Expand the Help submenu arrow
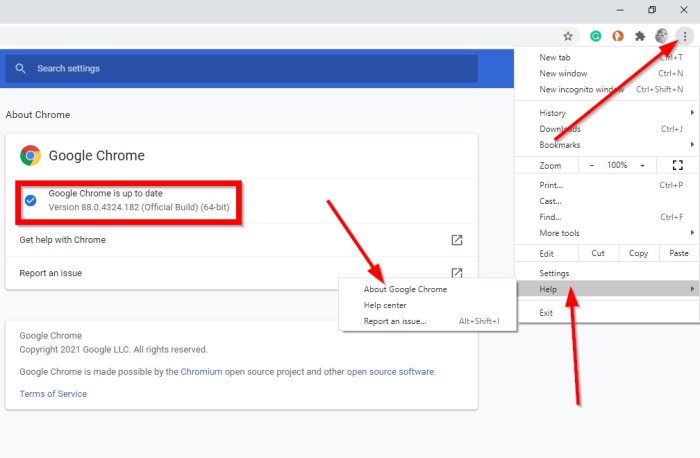700x458 pixels. click(692, 289)
